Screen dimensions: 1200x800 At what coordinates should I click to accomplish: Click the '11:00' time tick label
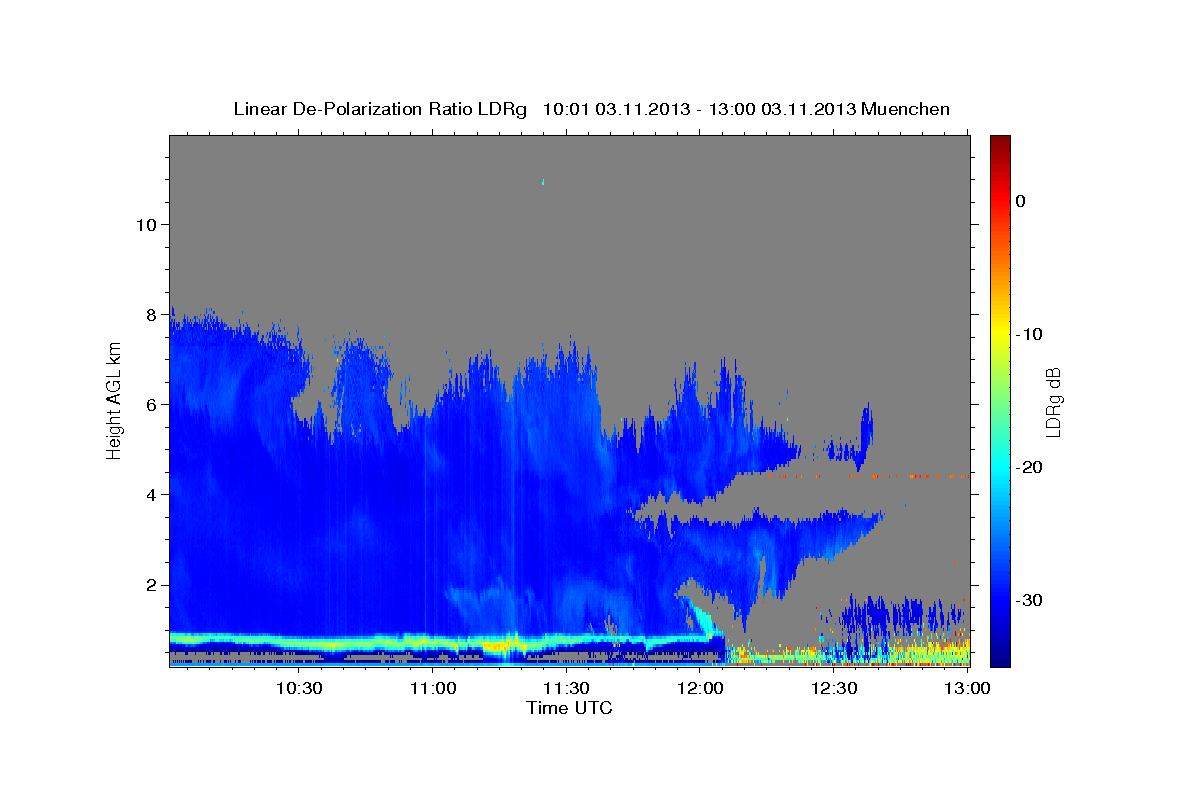coord(434,688)
